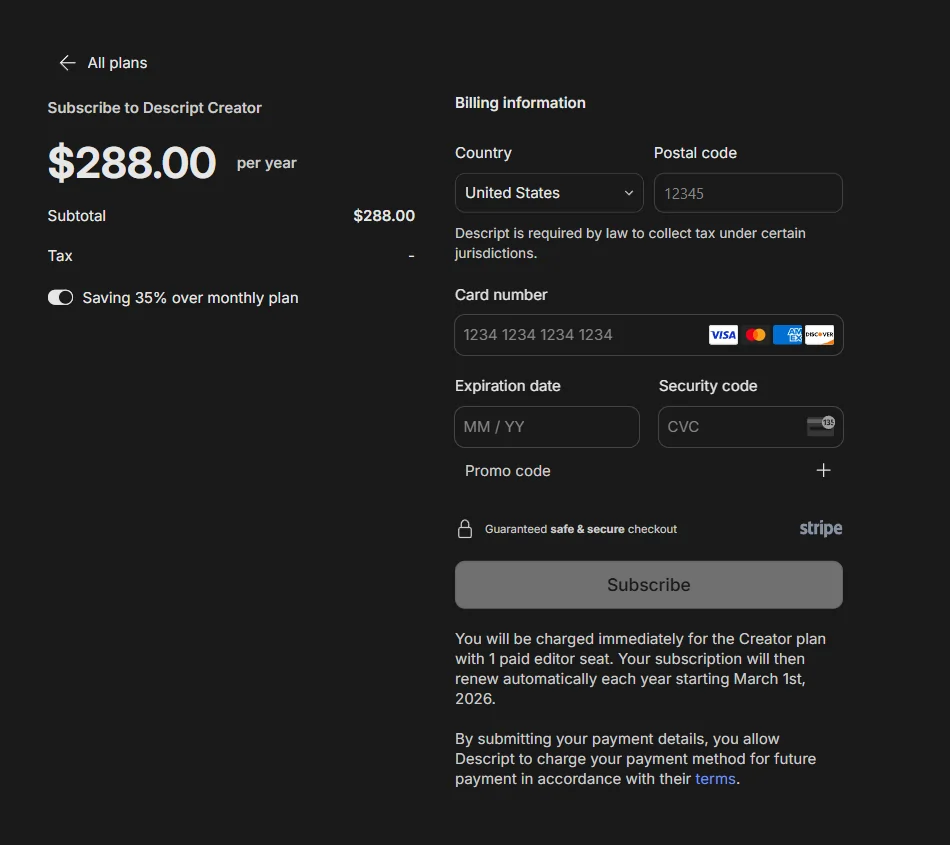Image resolution: width=950 pixels, height=845 pixels.
Task: Click the Visa card brand icon
Action: 722,334
